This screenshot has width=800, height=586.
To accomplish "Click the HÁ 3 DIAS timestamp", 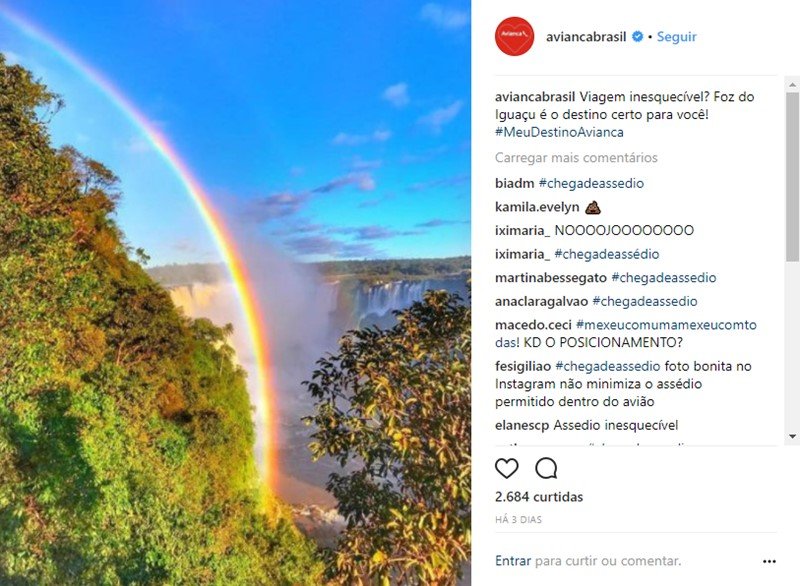I will pos(518,520).
